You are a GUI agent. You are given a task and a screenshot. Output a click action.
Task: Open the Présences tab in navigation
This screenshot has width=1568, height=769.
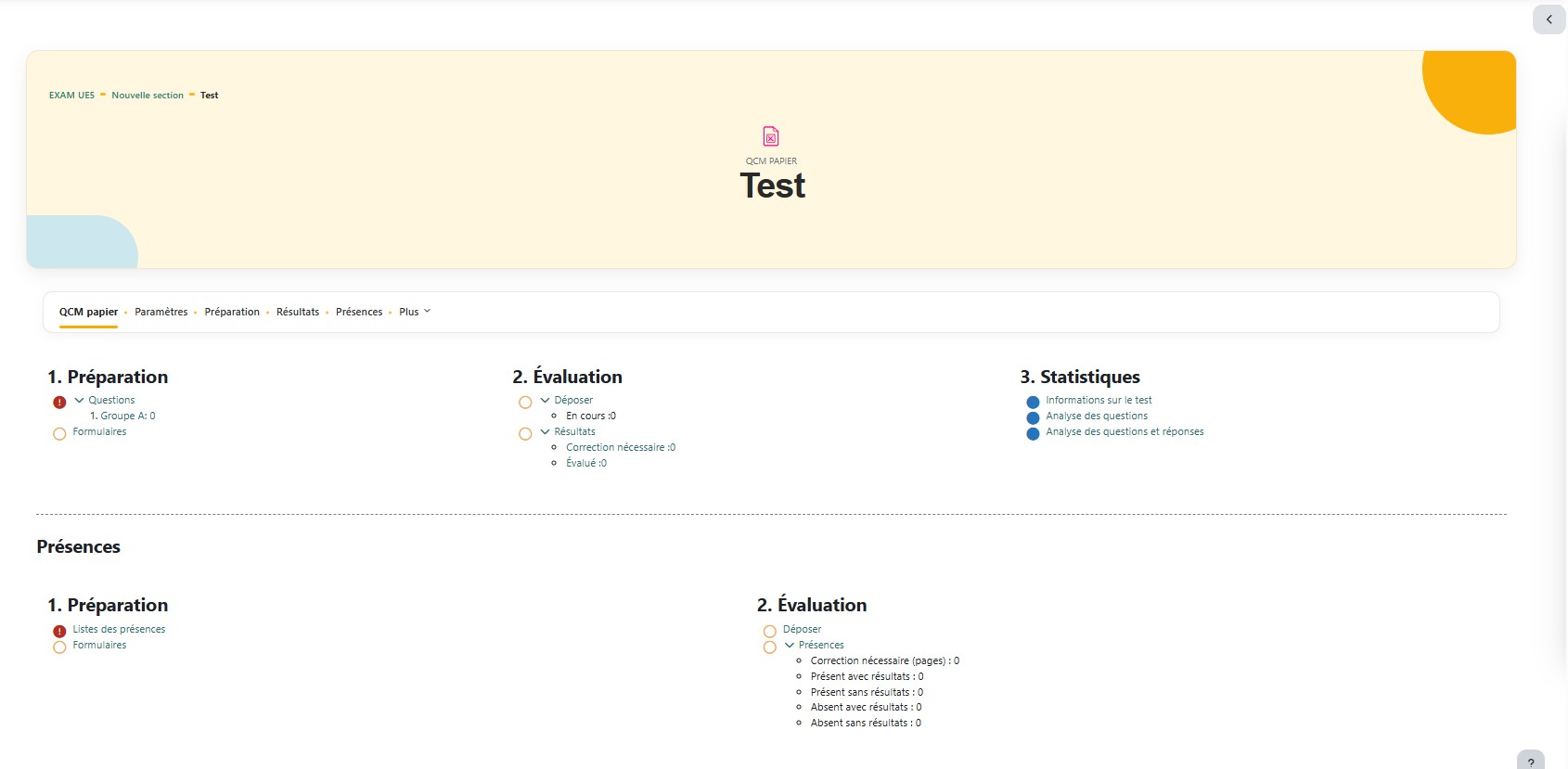point(359,312)
